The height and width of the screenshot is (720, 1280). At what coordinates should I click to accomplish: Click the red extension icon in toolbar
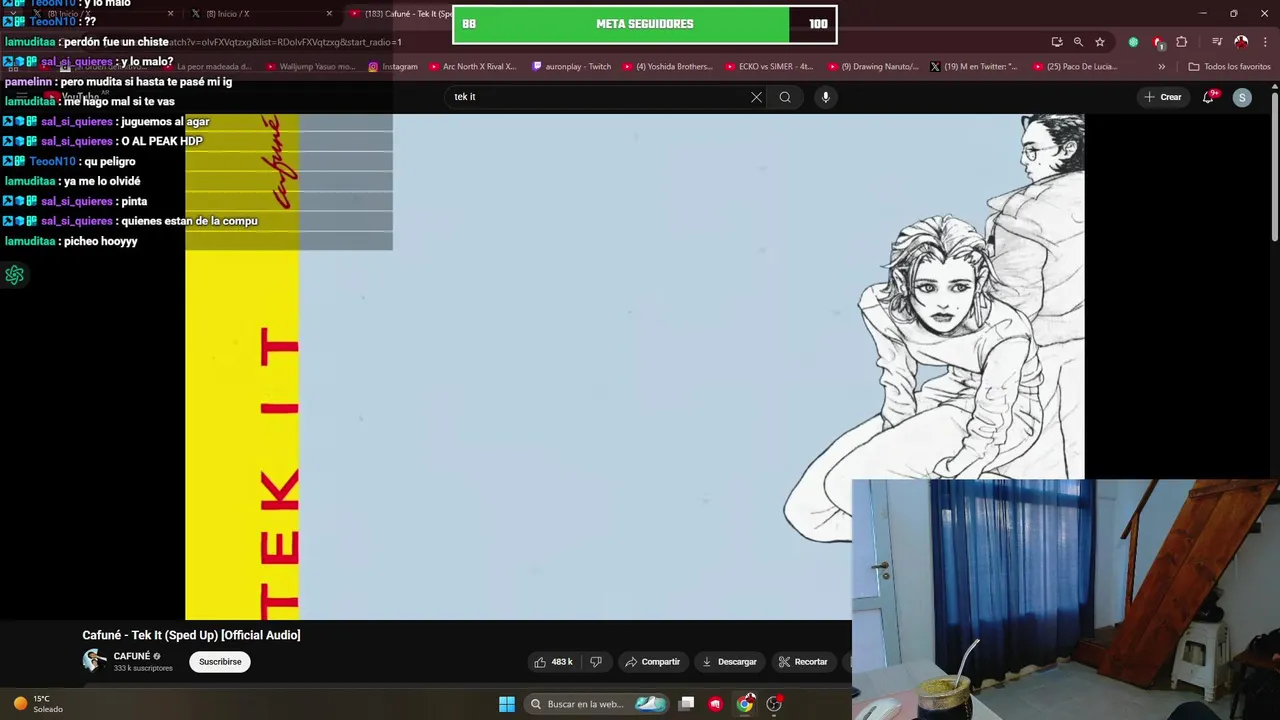pyautogui.click(x=1158, y=42)
